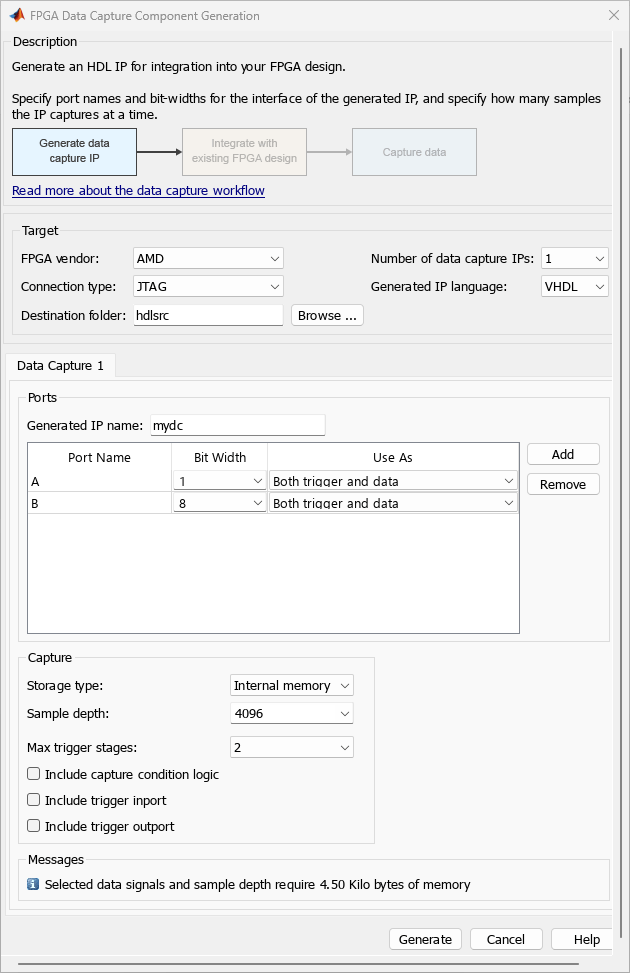Toggle Include trigger inport checkbox
This screenshot has width=630, height=973.
34,800
